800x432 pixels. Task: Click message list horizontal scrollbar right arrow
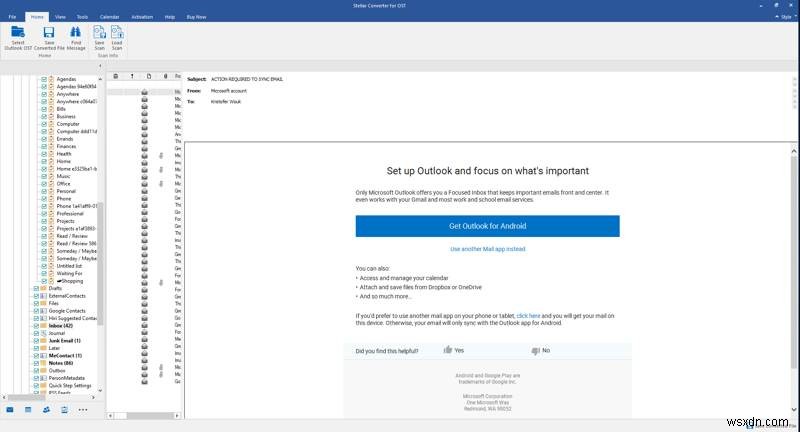click(177, 416)
